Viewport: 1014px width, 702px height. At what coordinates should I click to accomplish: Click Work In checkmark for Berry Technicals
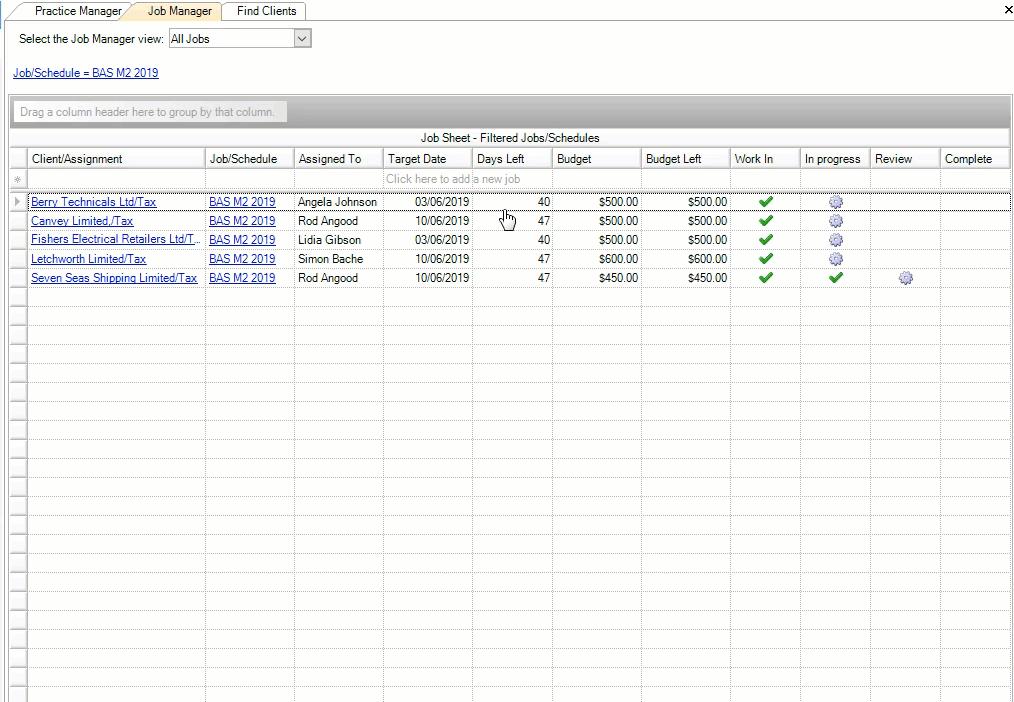tap(766, 202)
